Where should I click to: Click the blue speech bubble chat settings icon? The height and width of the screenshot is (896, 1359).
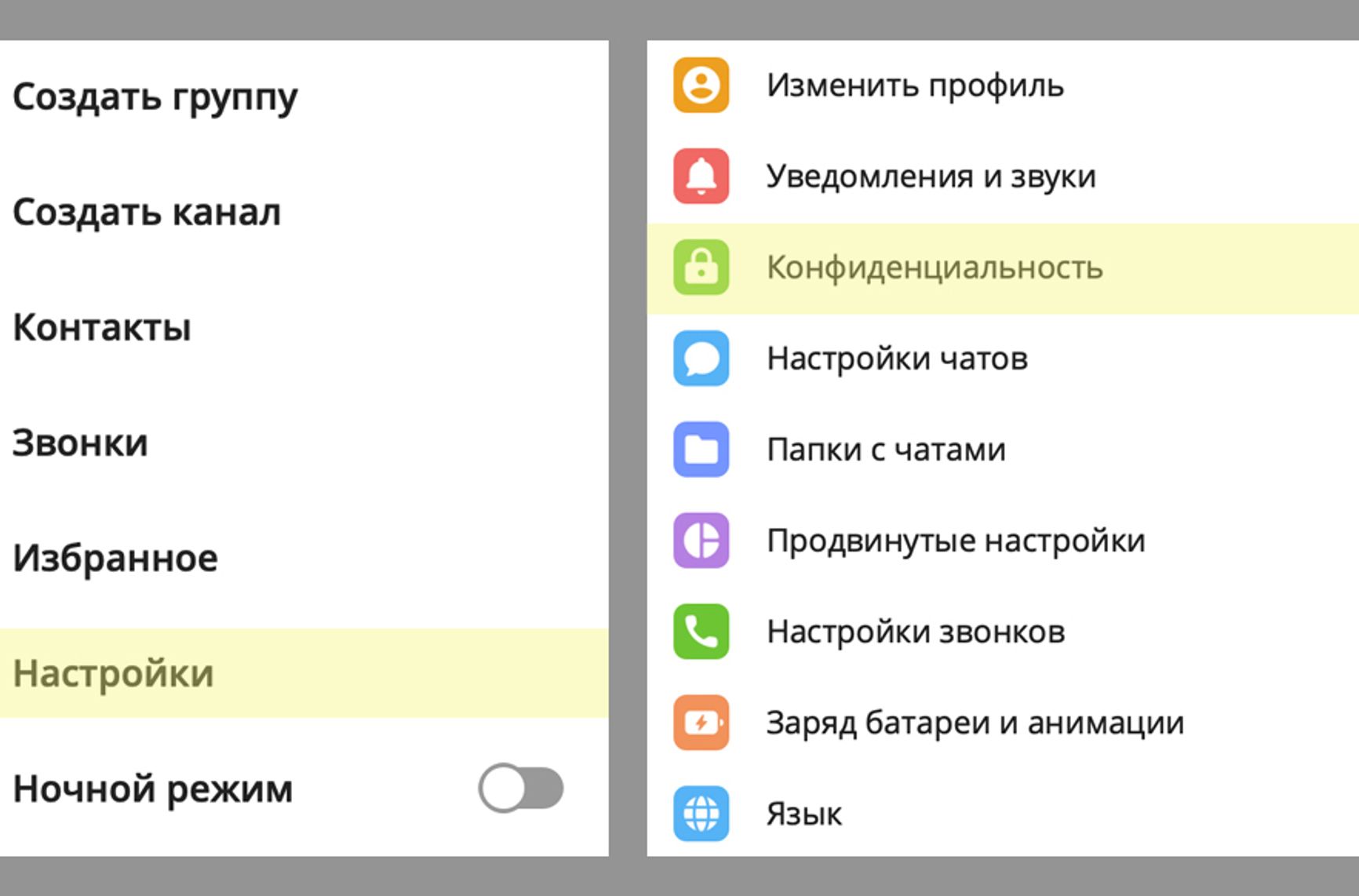701,359
